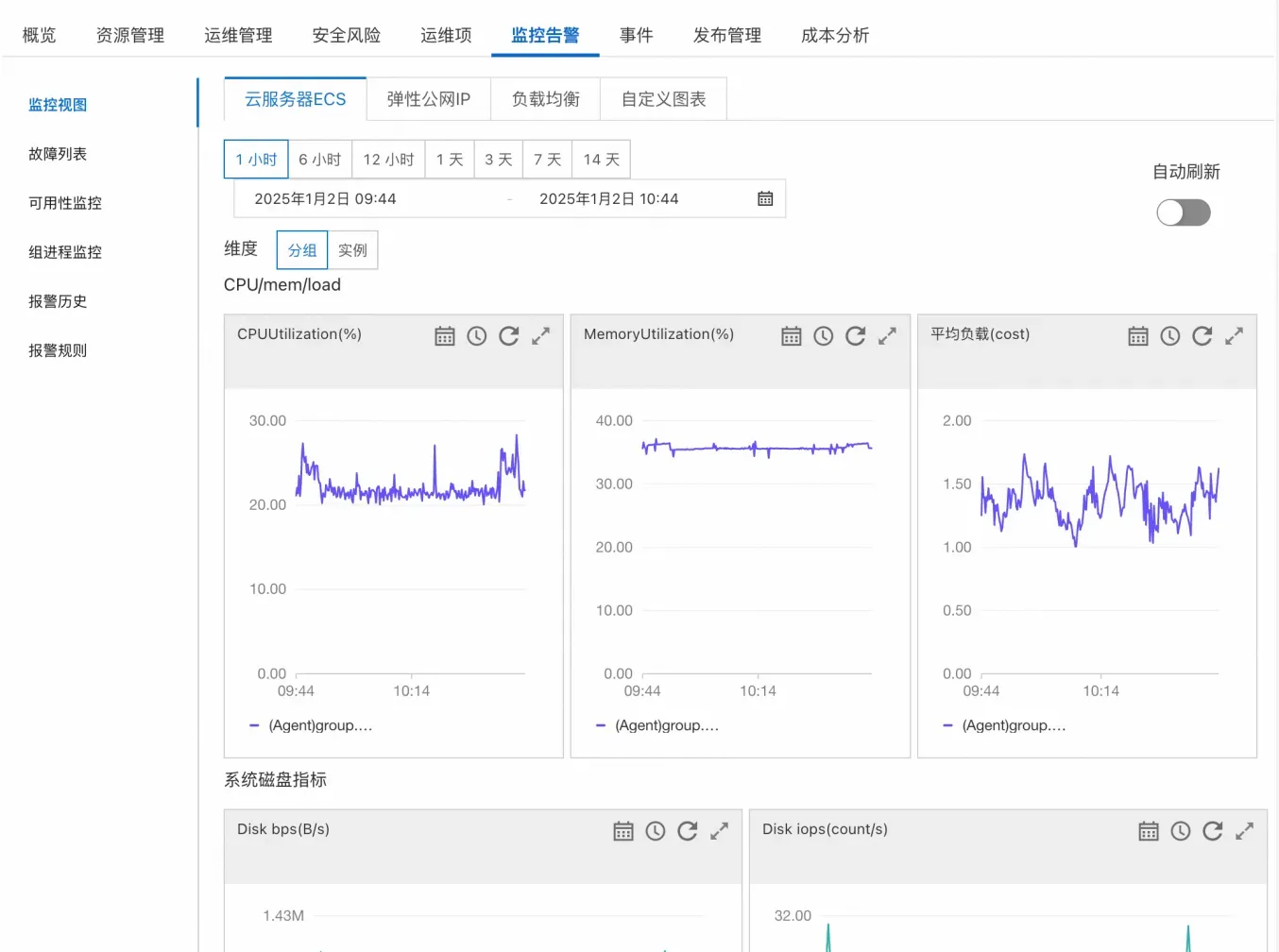Refresh the CPUUtilization chart
The height and width of the screenshot is (952, 1279).
(509, 336)
